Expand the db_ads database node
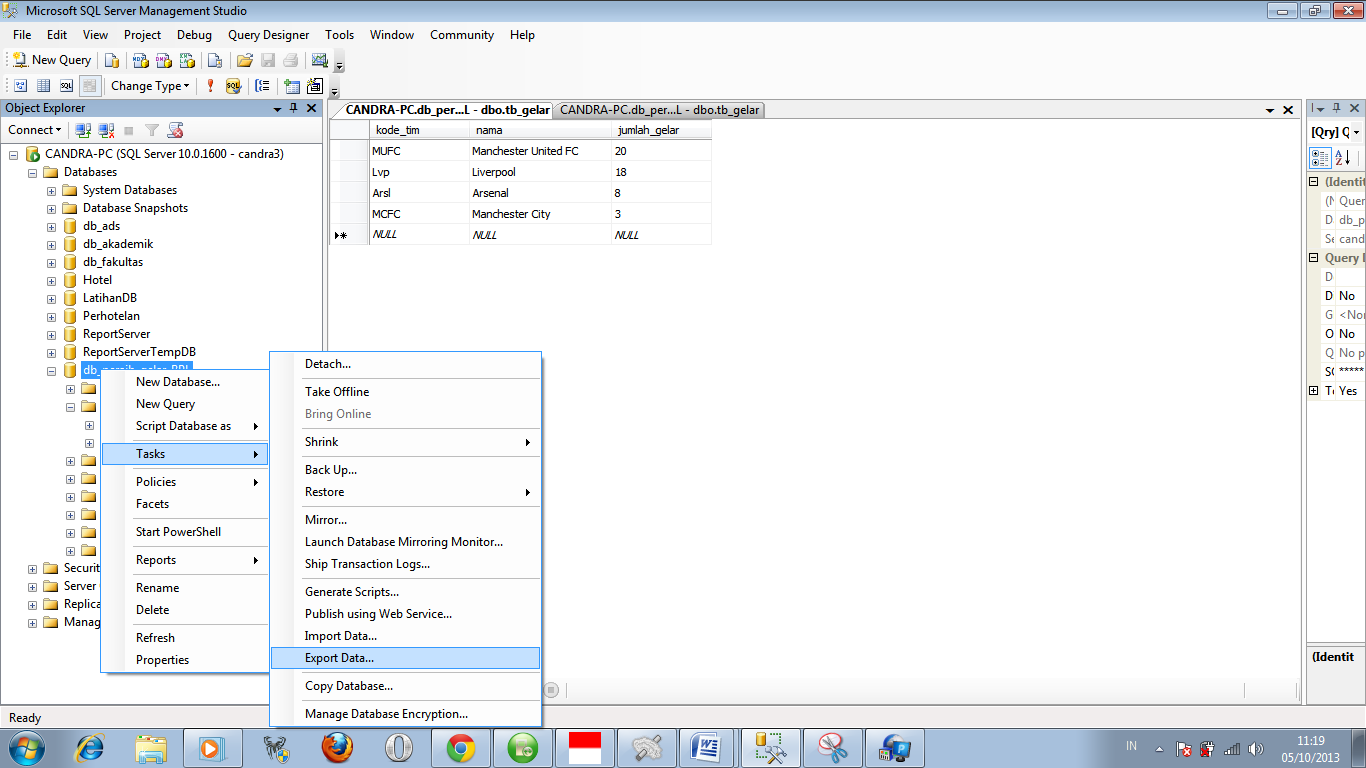Image resolution: width=1366 pixels, height=768 pixels. (x=51, y=226)
